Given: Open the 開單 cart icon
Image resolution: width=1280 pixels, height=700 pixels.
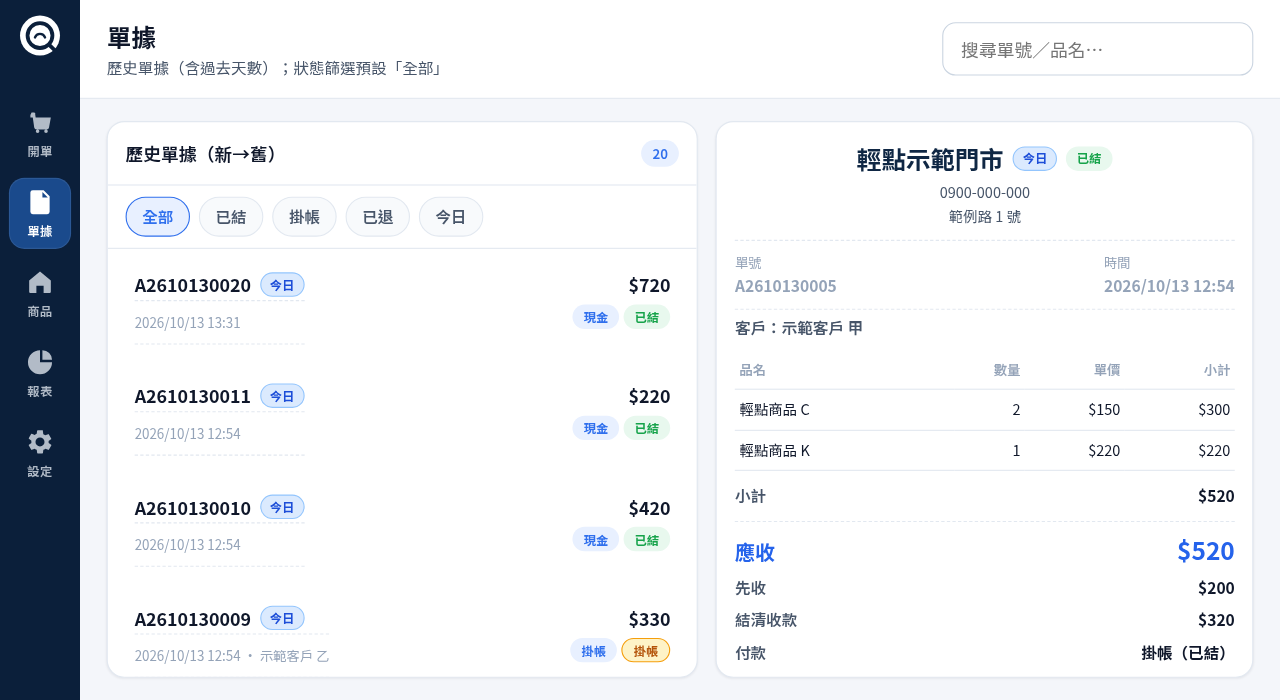Looking at the screenshot, I should click(x=40, y=123).
